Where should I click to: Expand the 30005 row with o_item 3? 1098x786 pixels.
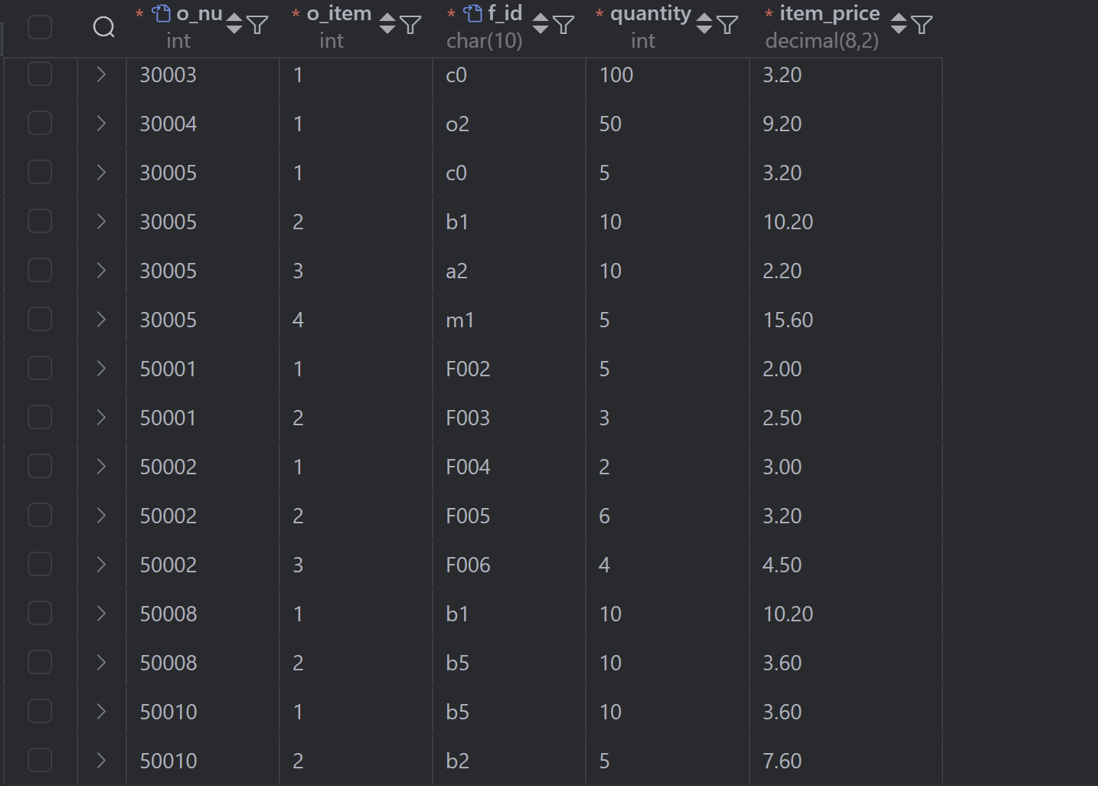(x=101, y=270)
